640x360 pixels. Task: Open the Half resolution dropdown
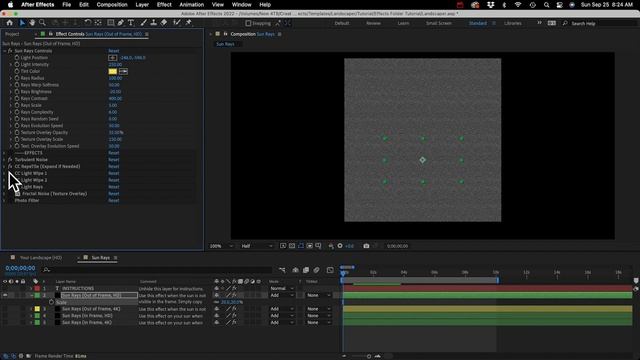coord(257,246)
